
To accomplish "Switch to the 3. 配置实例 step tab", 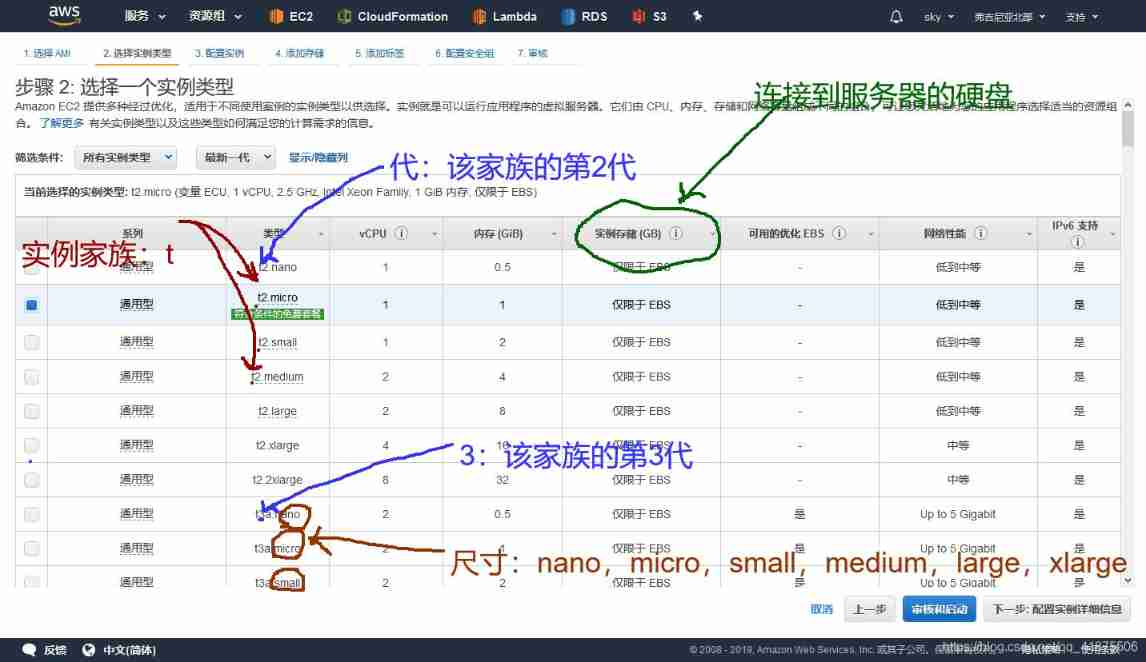I will [219, 53].
